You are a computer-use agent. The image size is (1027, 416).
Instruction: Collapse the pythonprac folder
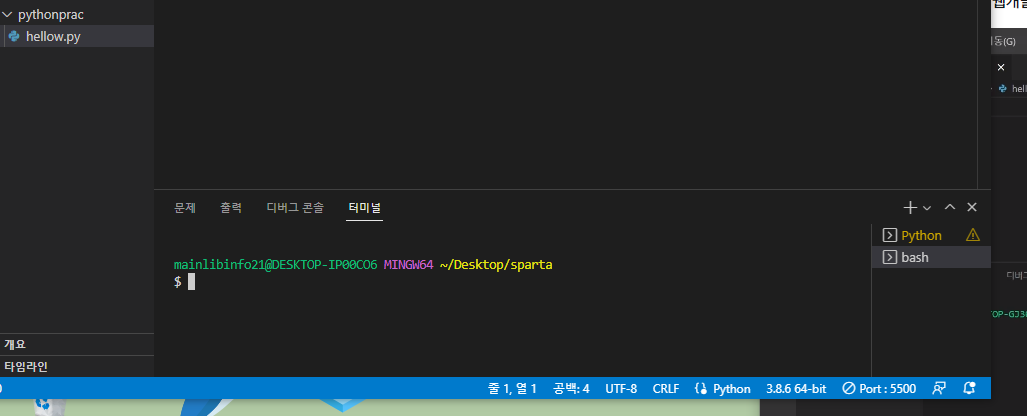point(43,14)
